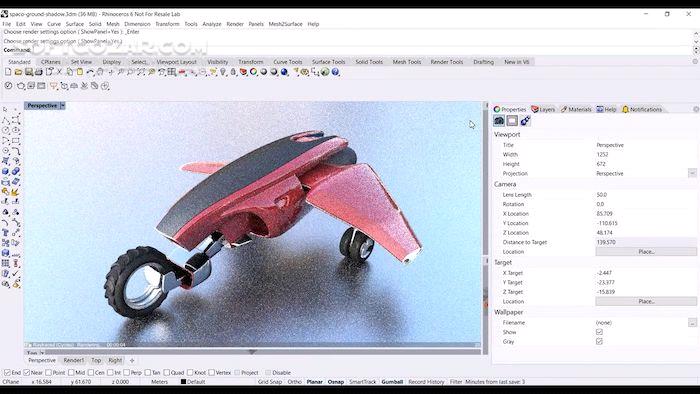Click the Open file folder icon
700x394 pixels.
coord(18,72)
